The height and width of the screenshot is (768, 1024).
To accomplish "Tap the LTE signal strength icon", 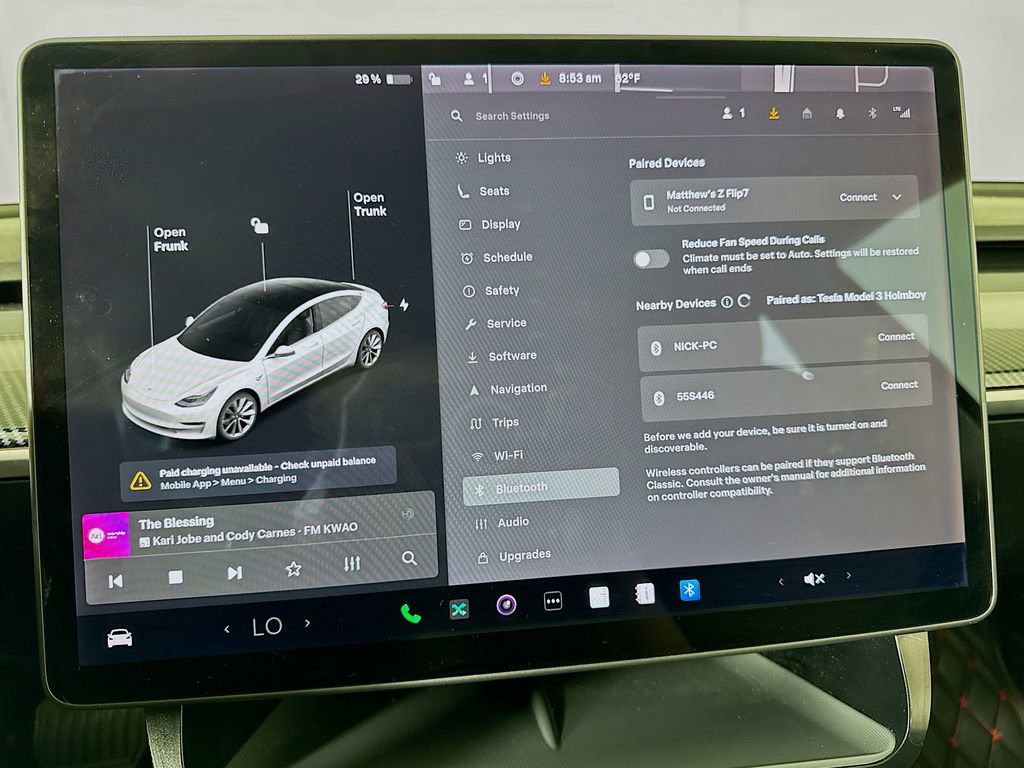I will click(901, 112).
